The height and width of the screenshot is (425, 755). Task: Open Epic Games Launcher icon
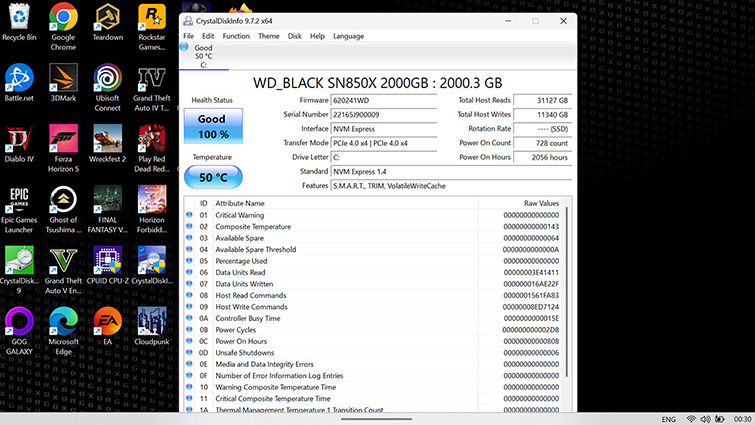pyautogui.click(x=19, y=210)
